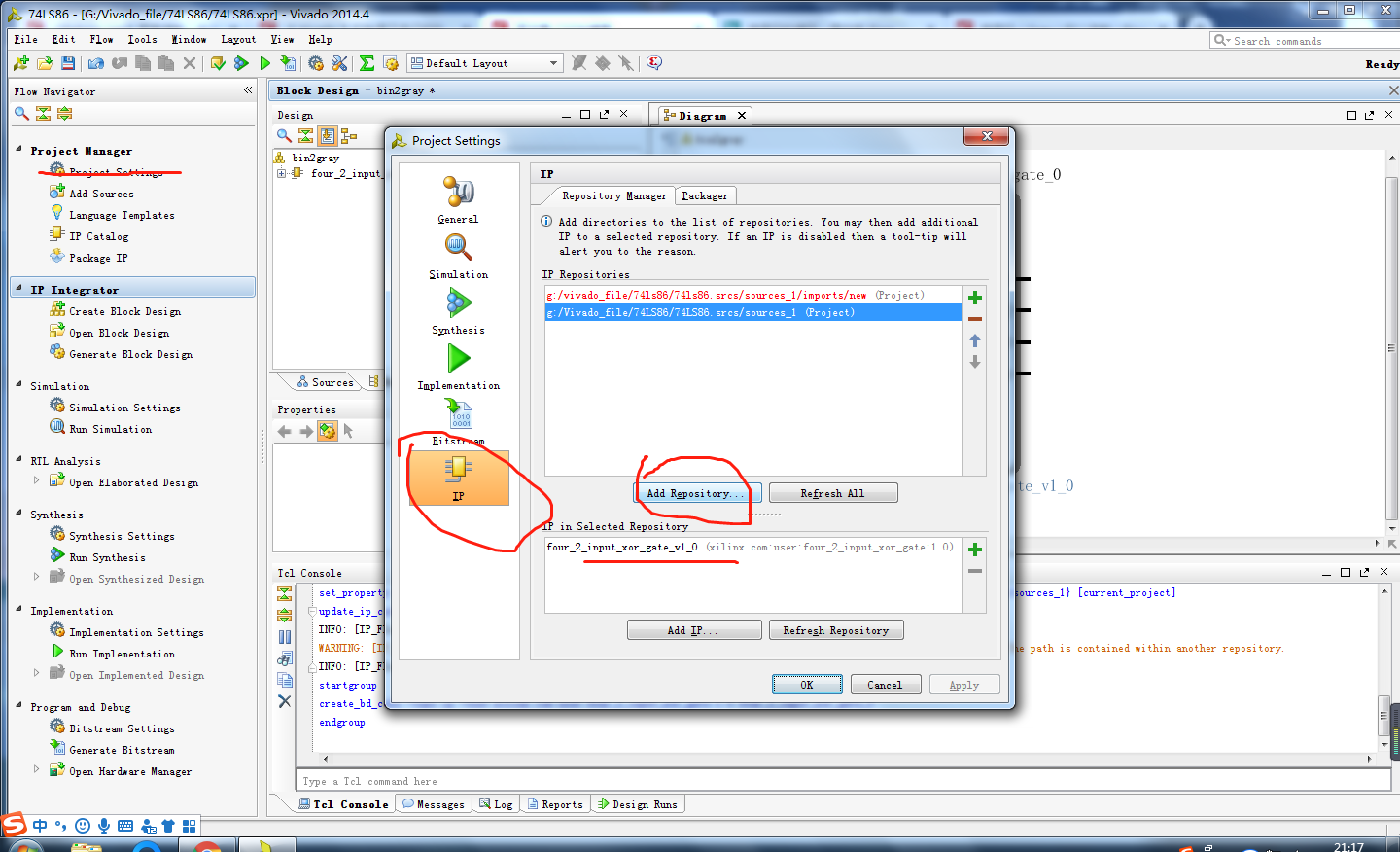The height and width of the screenshot is (852, 1400).
Task: Expand Open Synthesized Design item
Action: click(x=37, y=578)
